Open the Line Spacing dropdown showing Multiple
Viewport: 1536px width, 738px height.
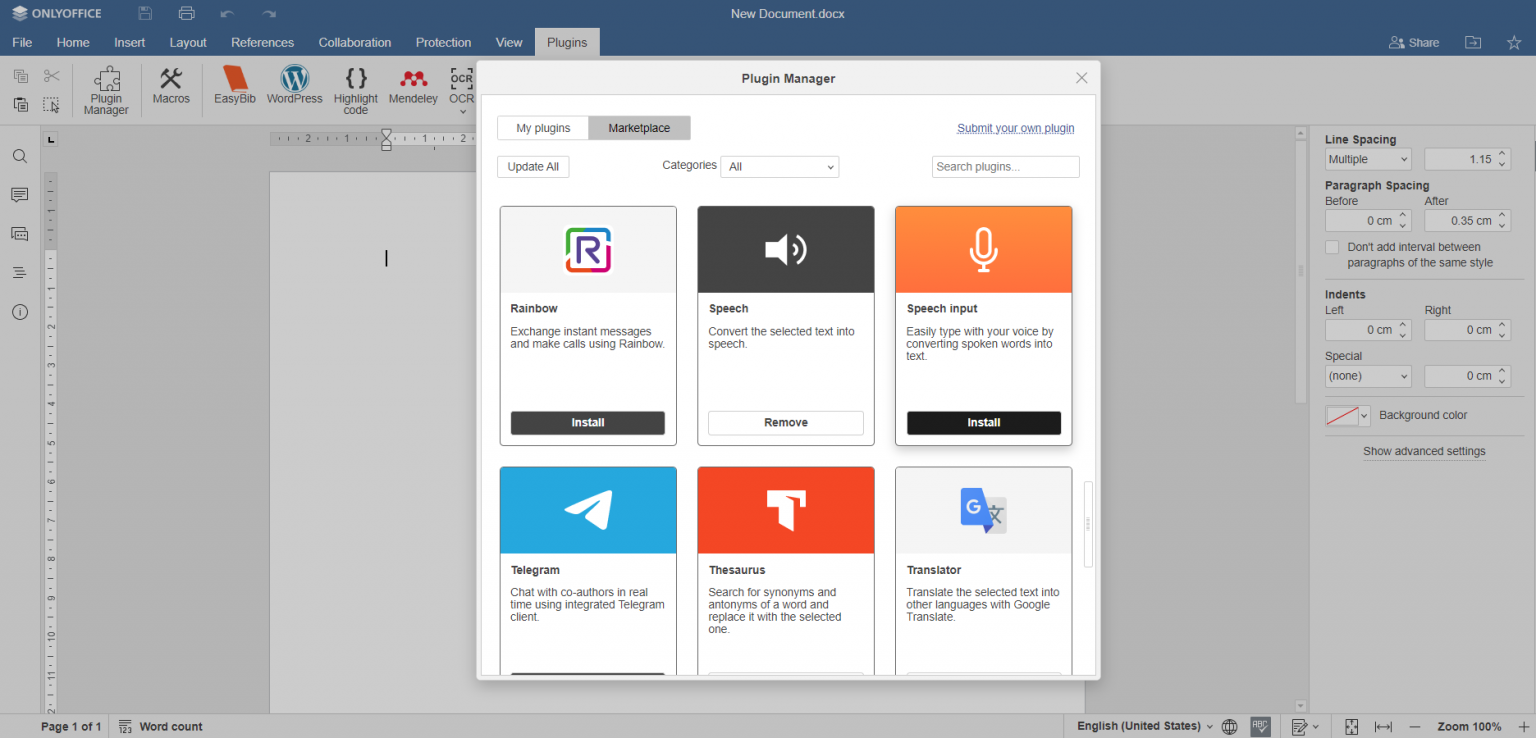click(x=1367, y=158)
